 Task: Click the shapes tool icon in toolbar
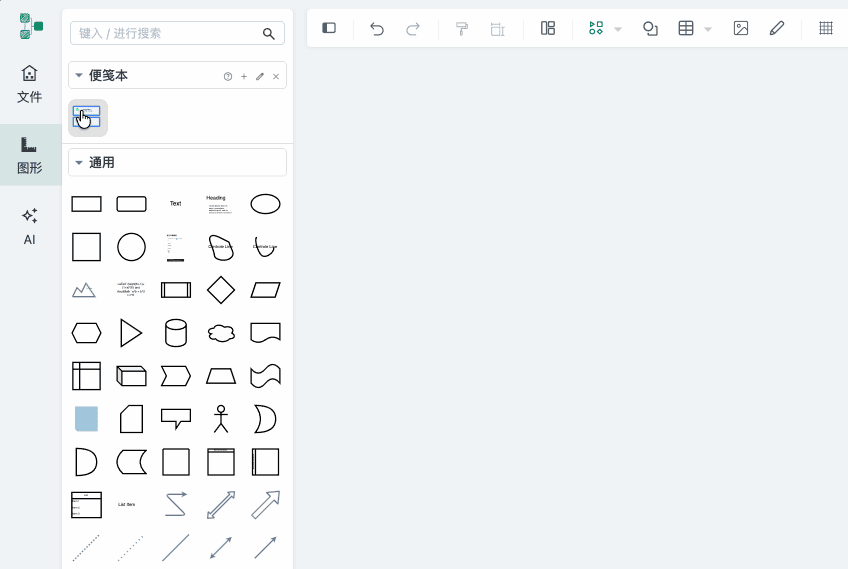[x=650, y=28]
